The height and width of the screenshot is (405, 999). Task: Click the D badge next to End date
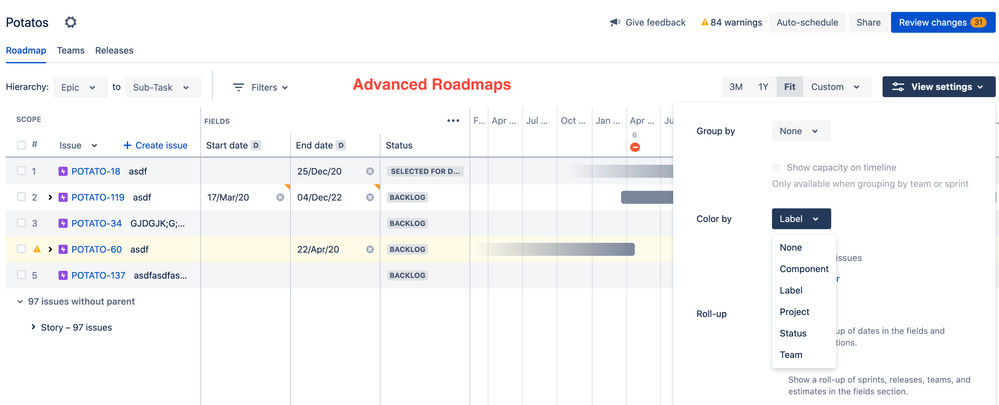tap(341, 145)
